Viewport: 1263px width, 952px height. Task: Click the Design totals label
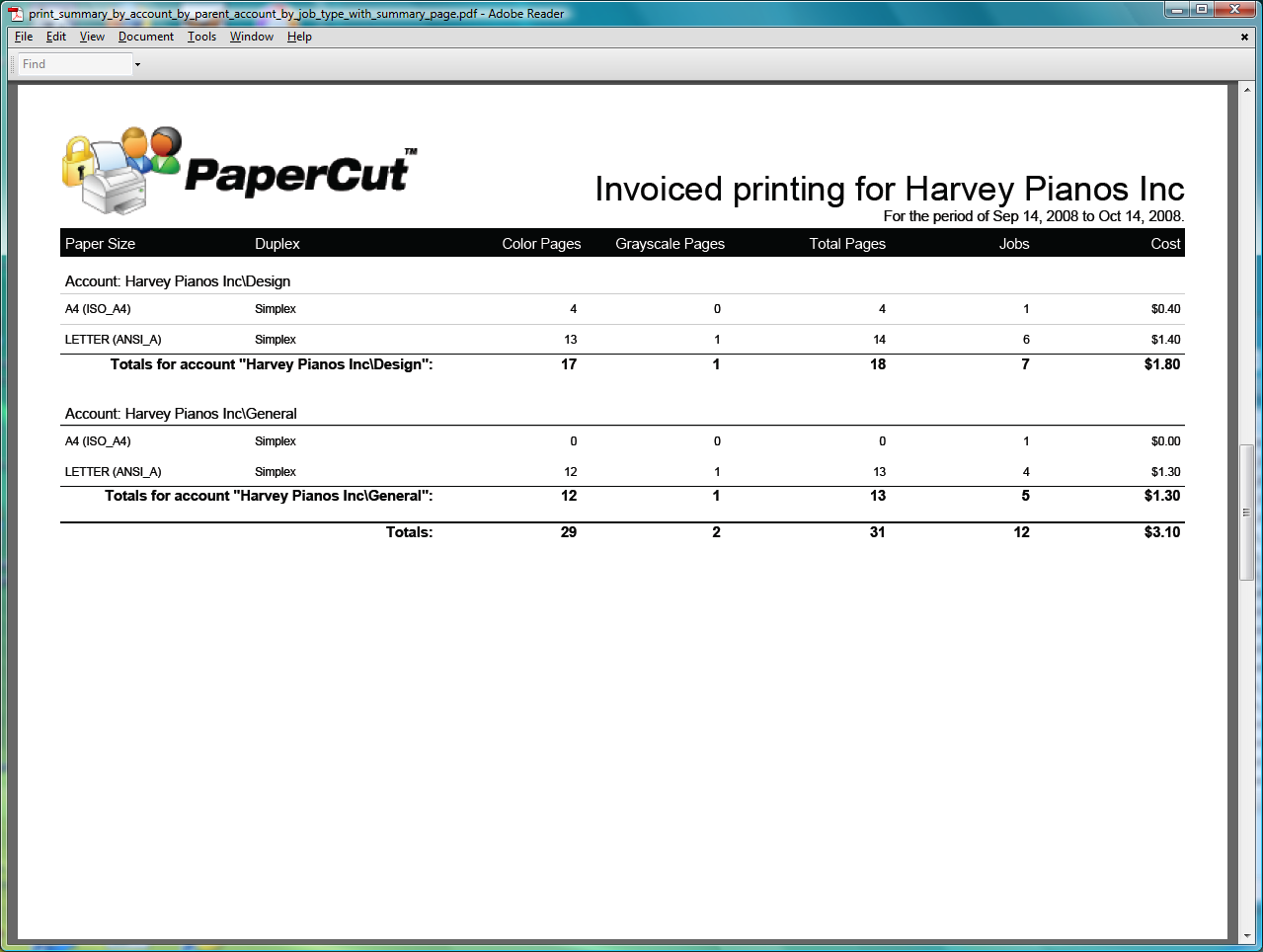[272, 364]
